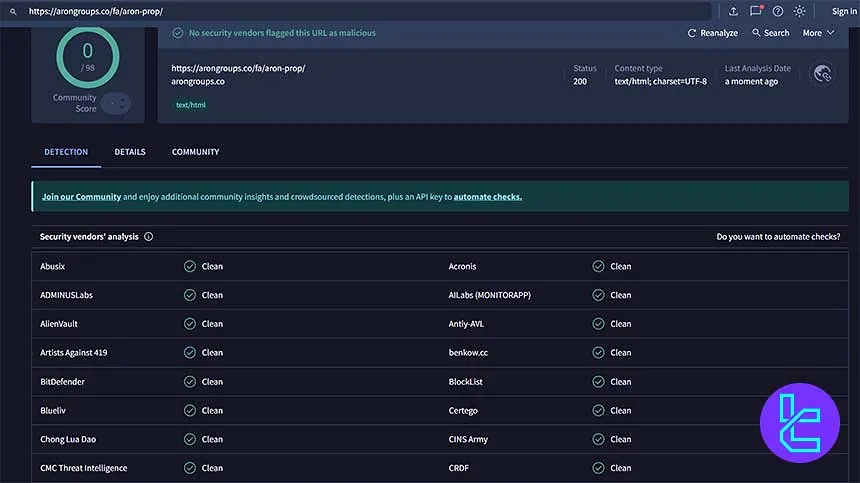
Task: Click 'Do you want to automate checks?'
Action: pos(778,237)
